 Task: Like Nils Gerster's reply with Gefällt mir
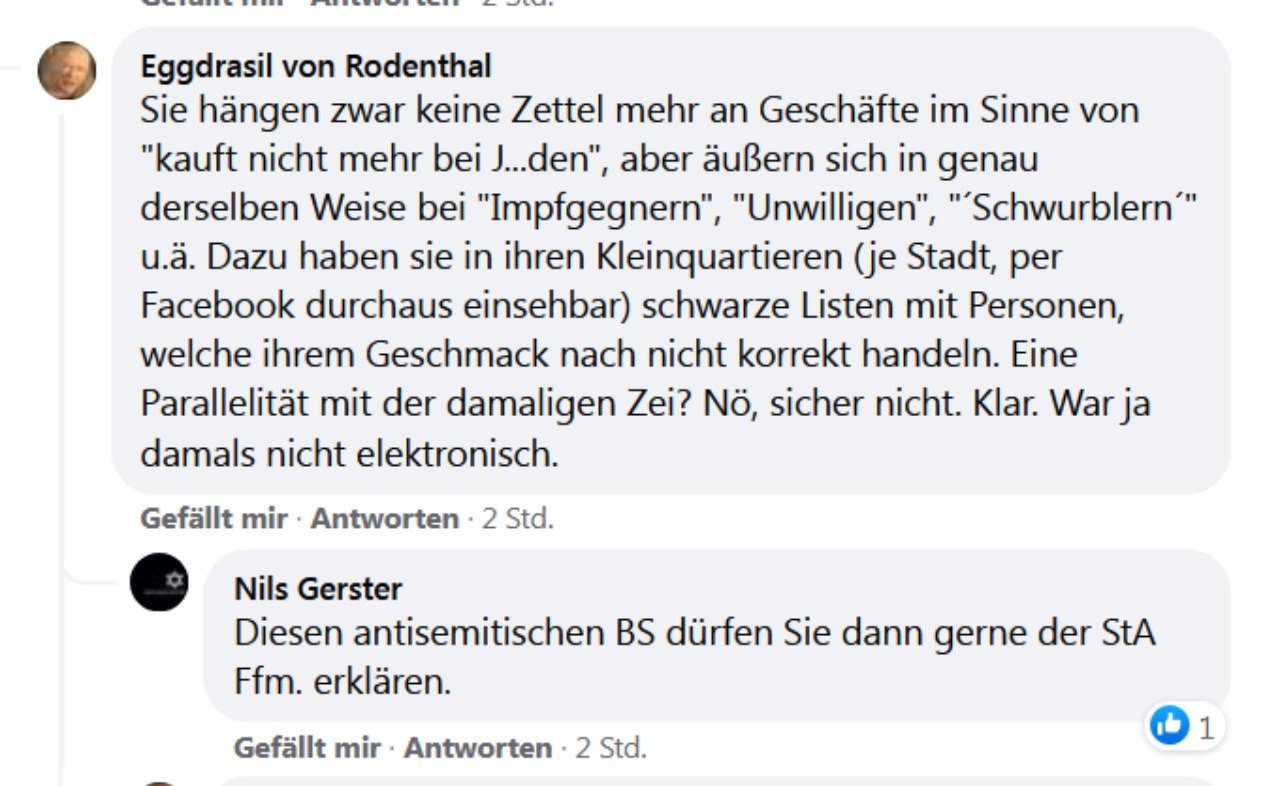[307, 748]
